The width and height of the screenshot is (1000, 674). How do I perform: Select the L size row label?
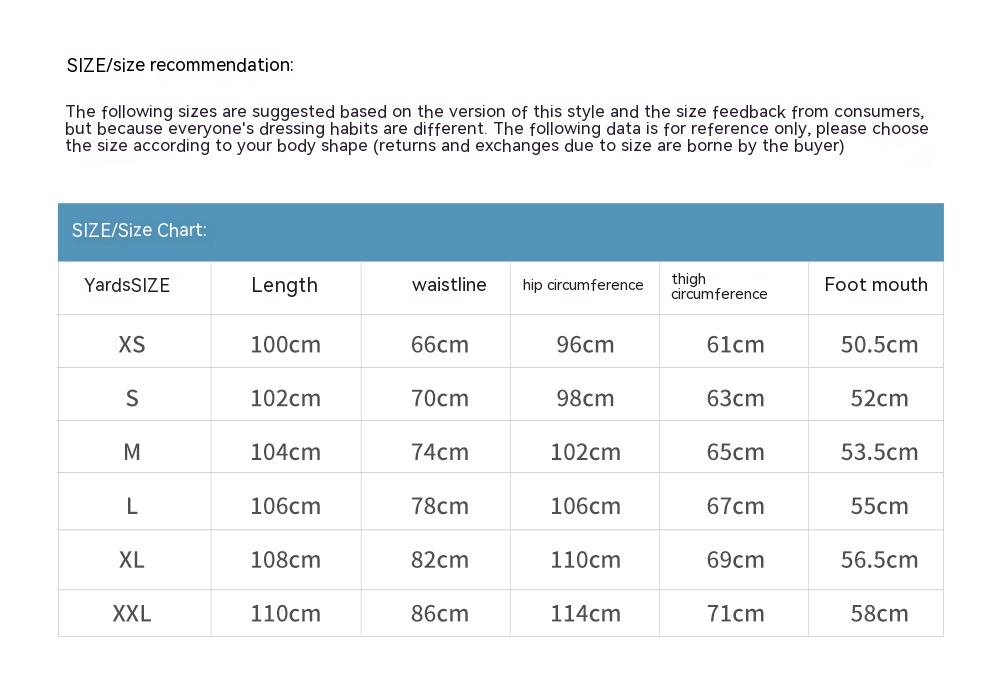[132, 506]
